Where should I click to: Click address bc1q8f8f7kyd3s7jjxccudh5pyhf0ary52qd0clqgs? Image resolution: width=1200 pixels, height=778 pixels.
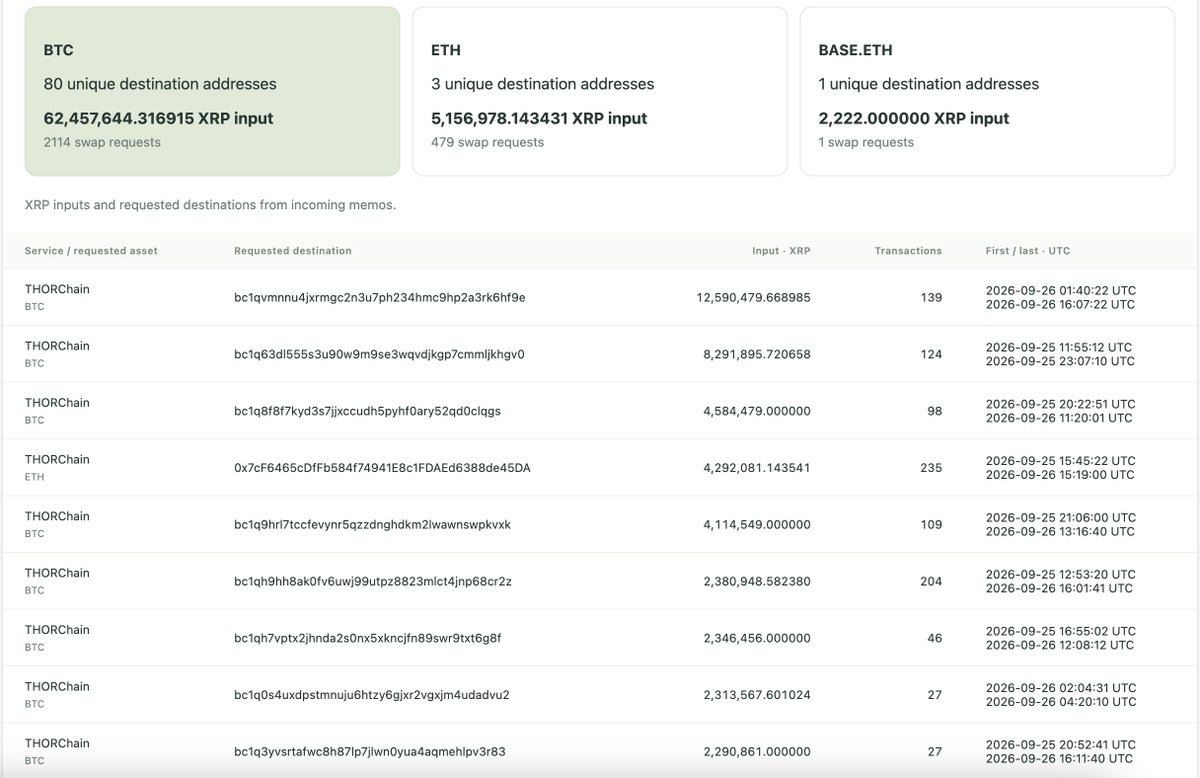point(367,411)
